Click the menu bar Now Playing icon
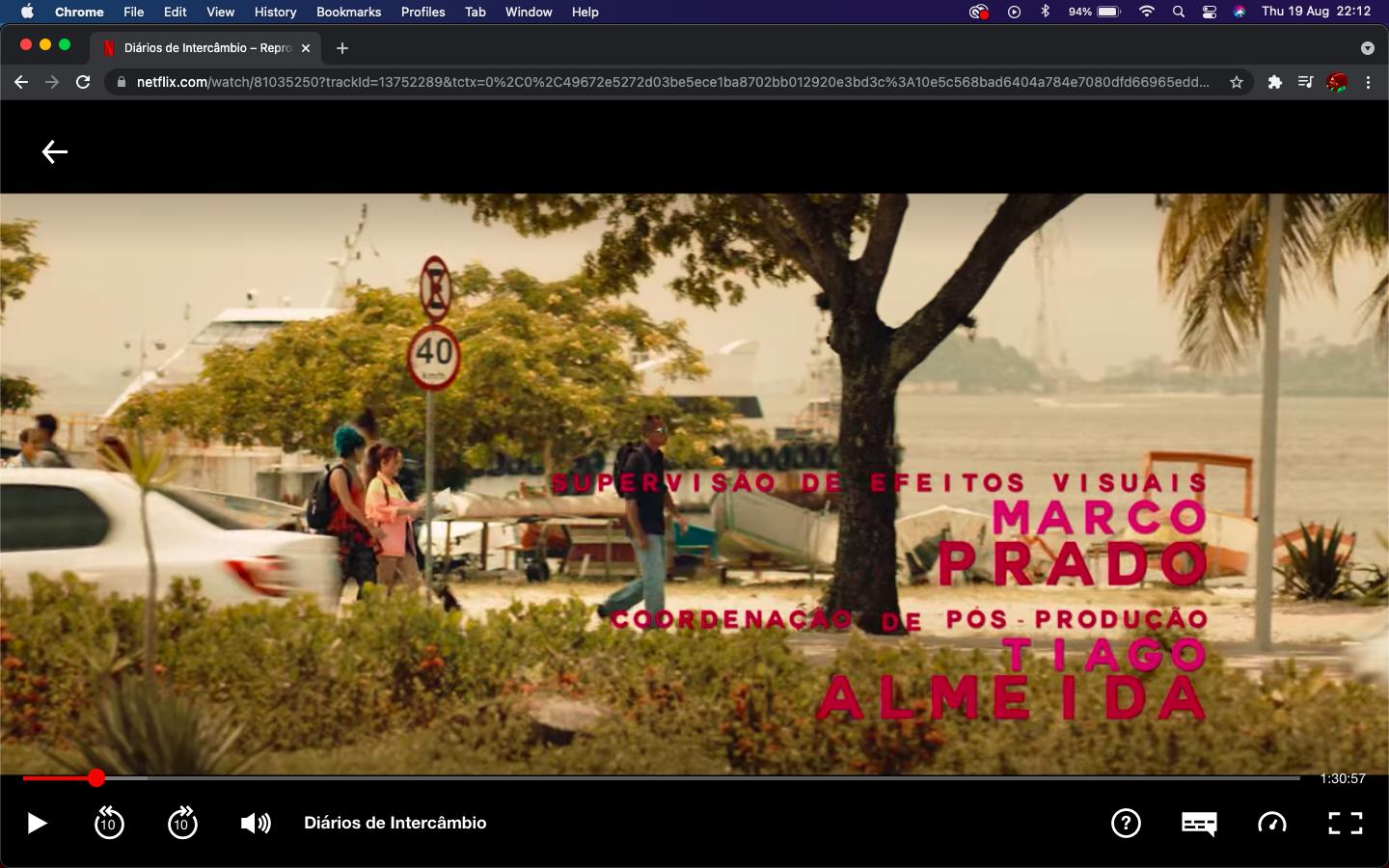The image size is (1389, 868). click(1014, 12)
